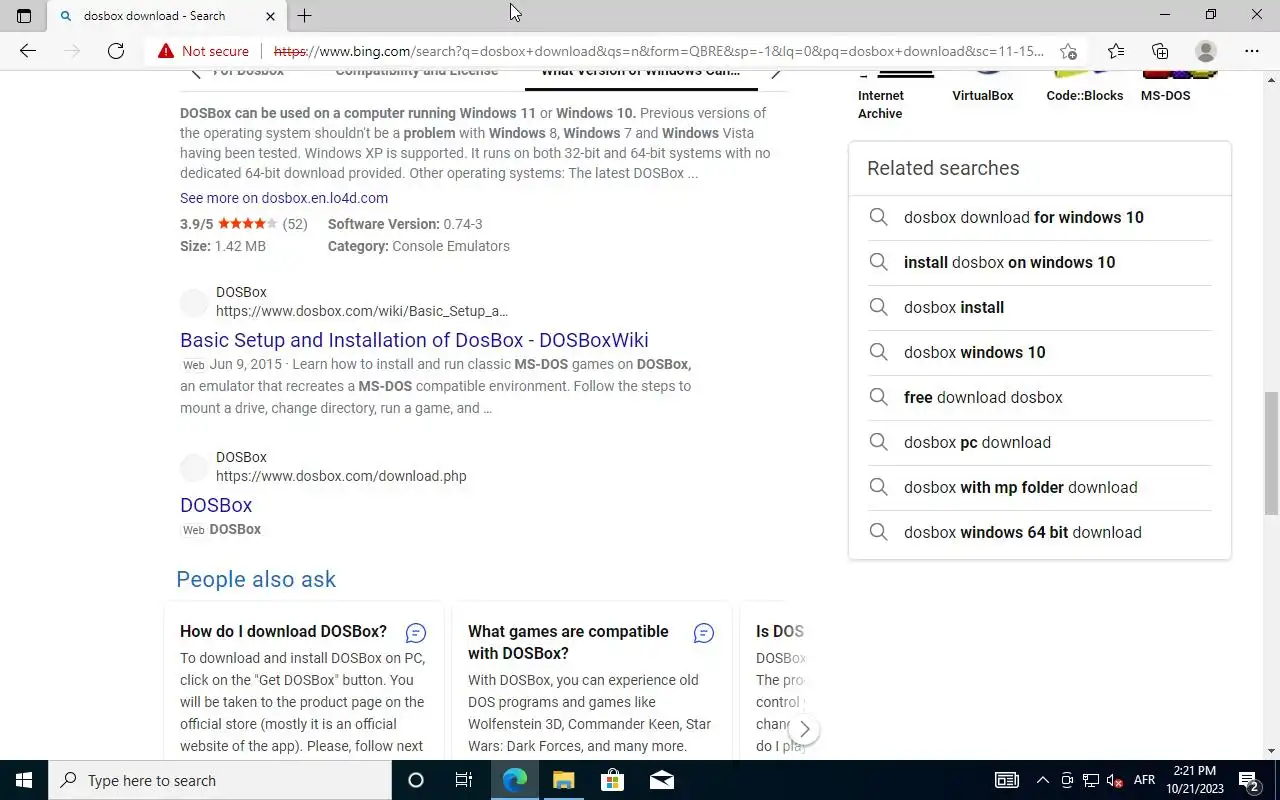Advance the People also ask carousel
The height and width of the screenshot is (800, 1280).
[804, 729]
